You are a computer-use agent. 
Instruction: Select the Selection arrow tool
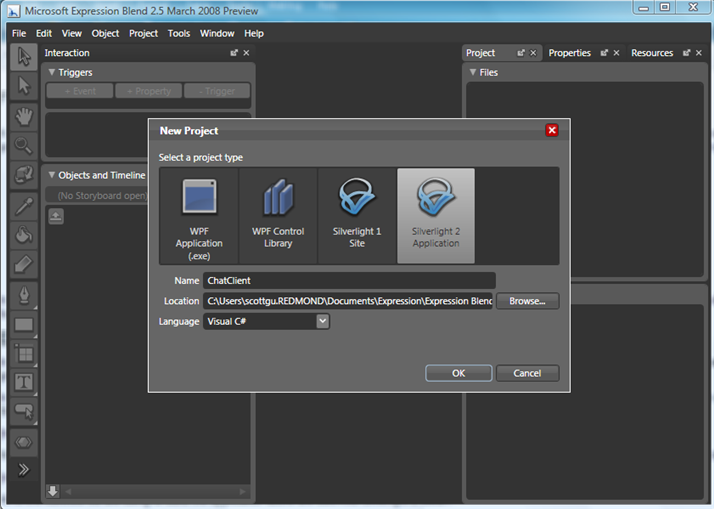pyautogui.click(x=24, y=58)
